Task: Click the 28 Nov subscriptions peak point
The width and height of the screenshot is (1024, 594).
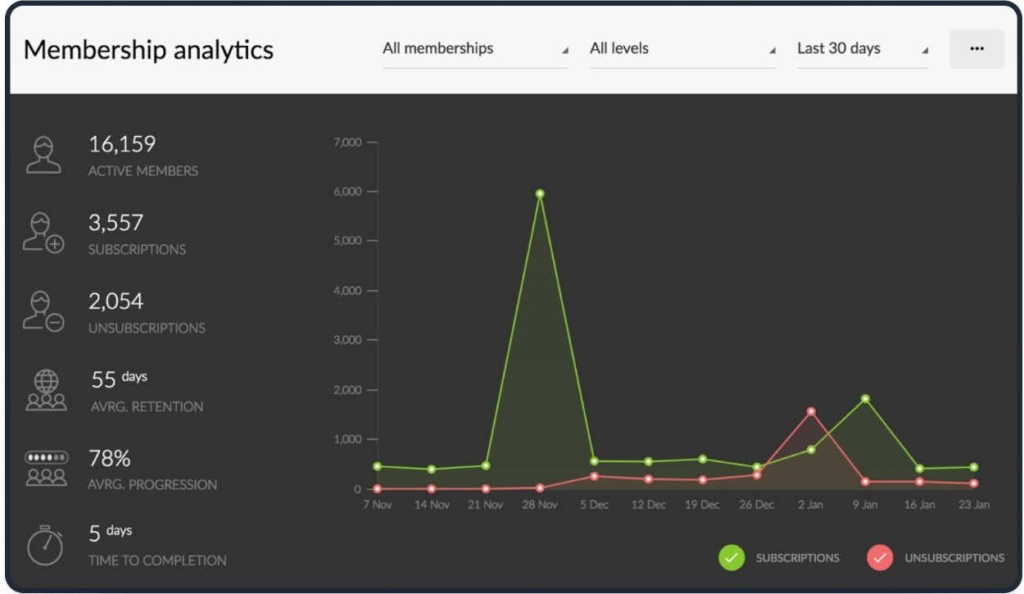Action: tap(540, 194)
